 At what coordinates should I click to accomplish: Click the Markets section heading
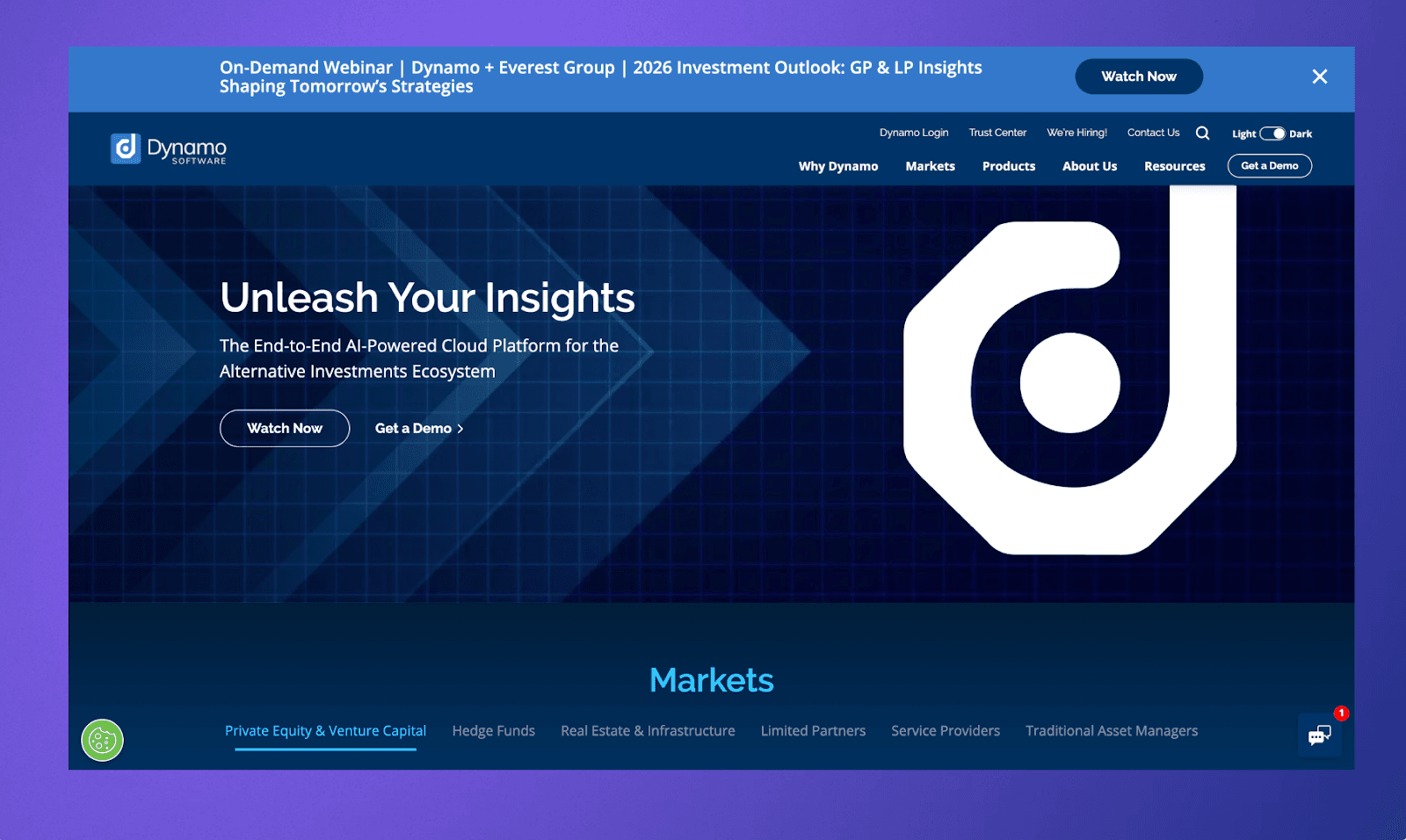click(712, 680)
